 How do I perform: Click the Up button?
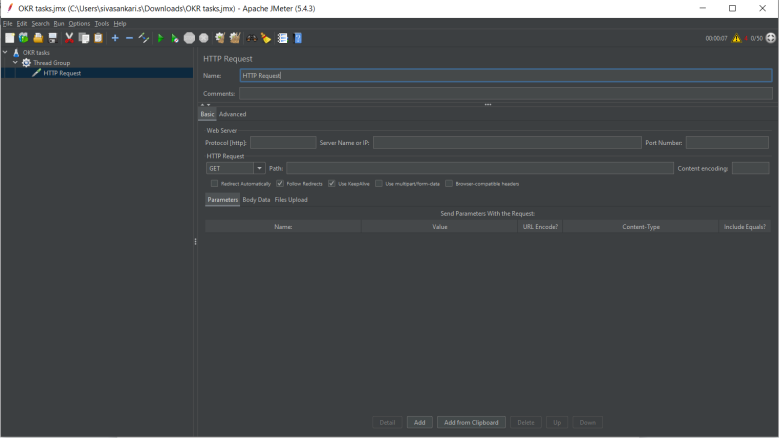[x=557, y=423]
